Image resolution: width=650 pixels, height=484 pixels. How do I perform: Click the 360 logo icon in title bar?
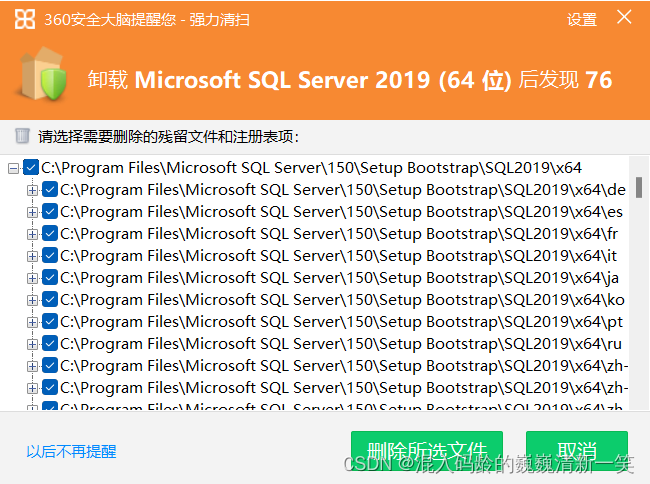[x=24, y=19]
